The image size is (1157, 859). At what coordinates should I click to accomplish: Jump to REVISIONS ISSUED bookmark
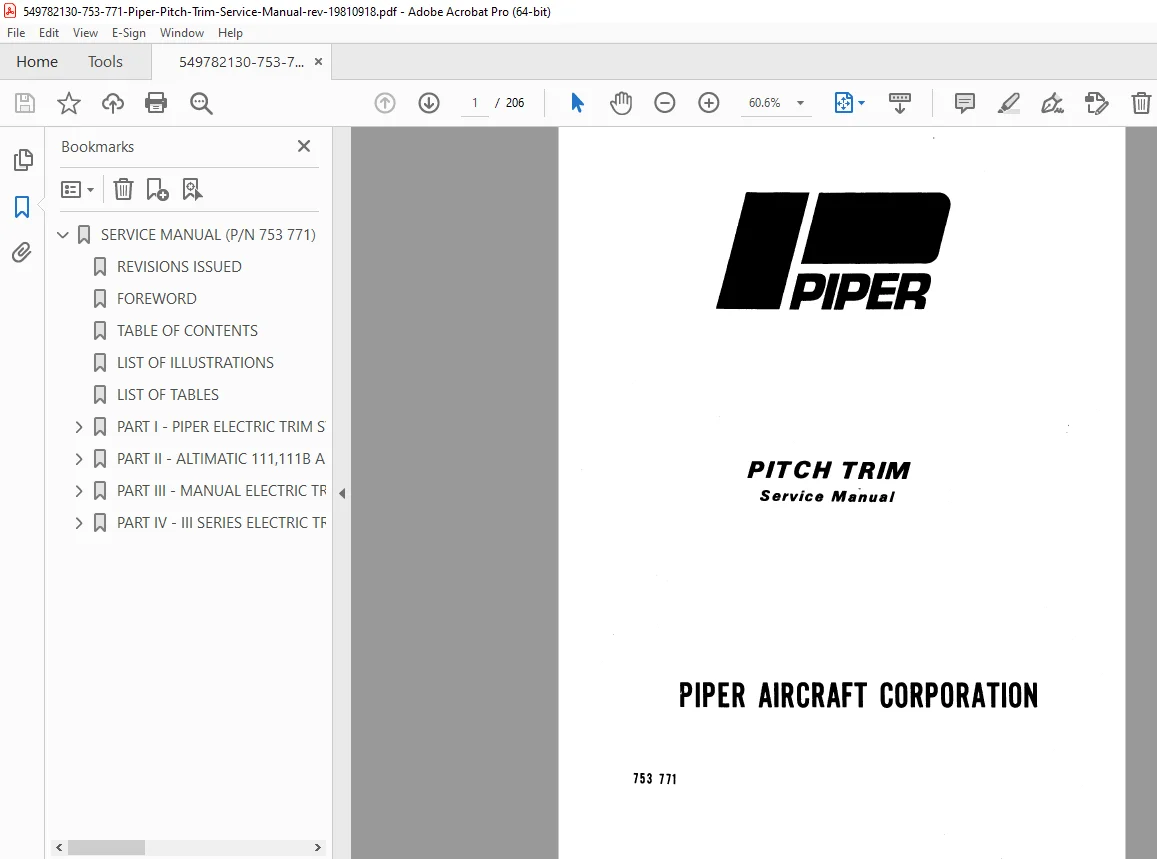click(x=179, y=266)
